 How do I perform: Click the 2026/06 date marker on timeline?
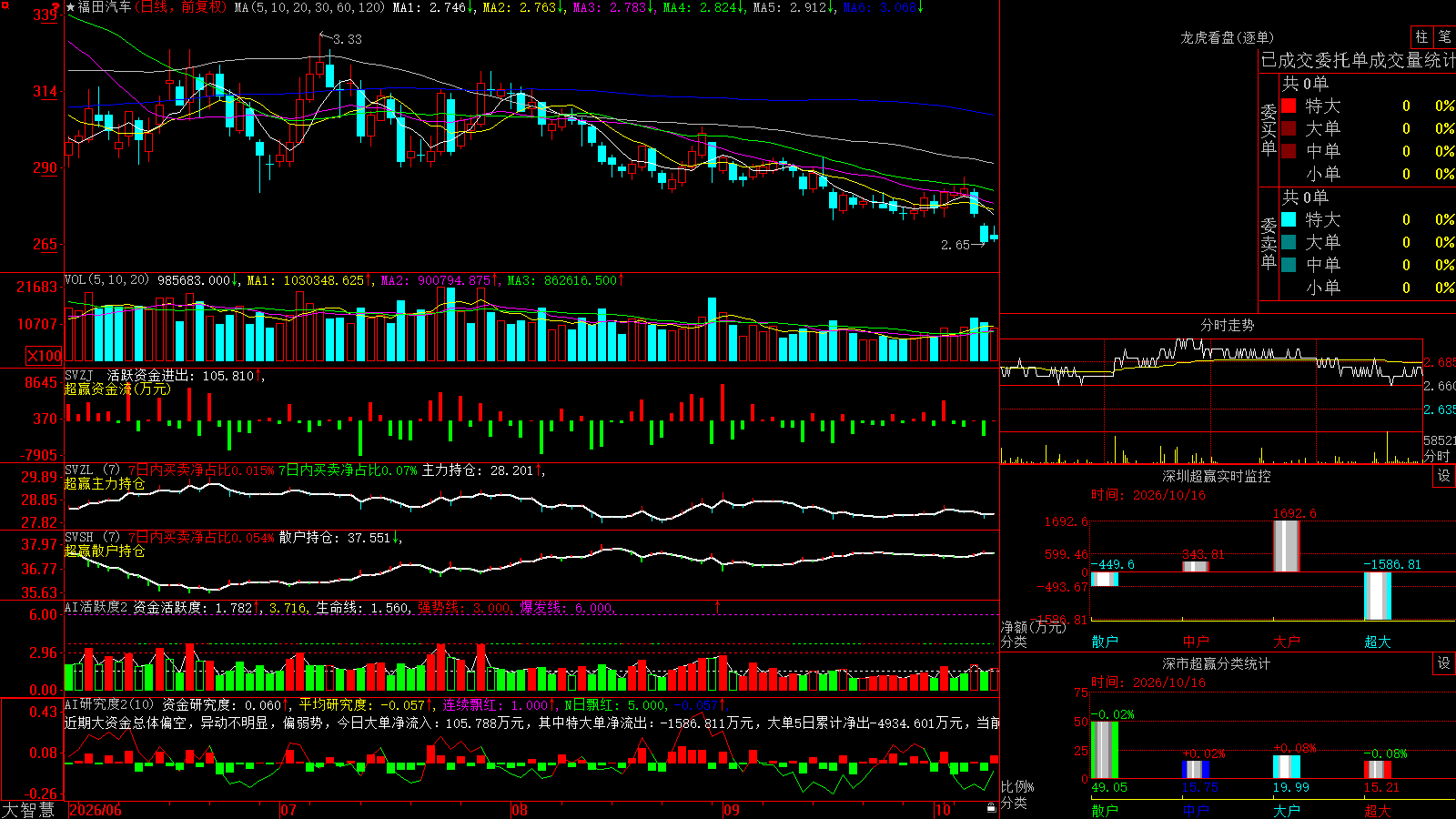pyautogui.click(x=96, y=810)
